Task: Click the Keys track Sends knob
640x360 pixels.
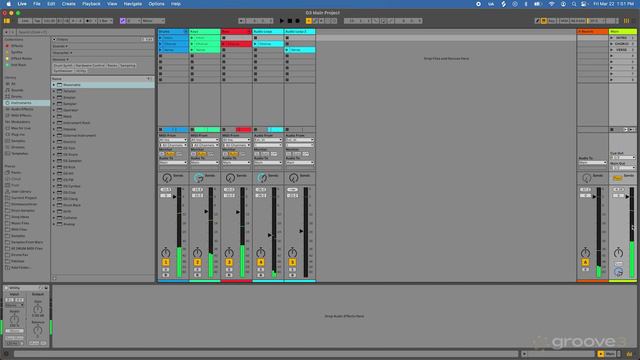Action: click(199, 178)
